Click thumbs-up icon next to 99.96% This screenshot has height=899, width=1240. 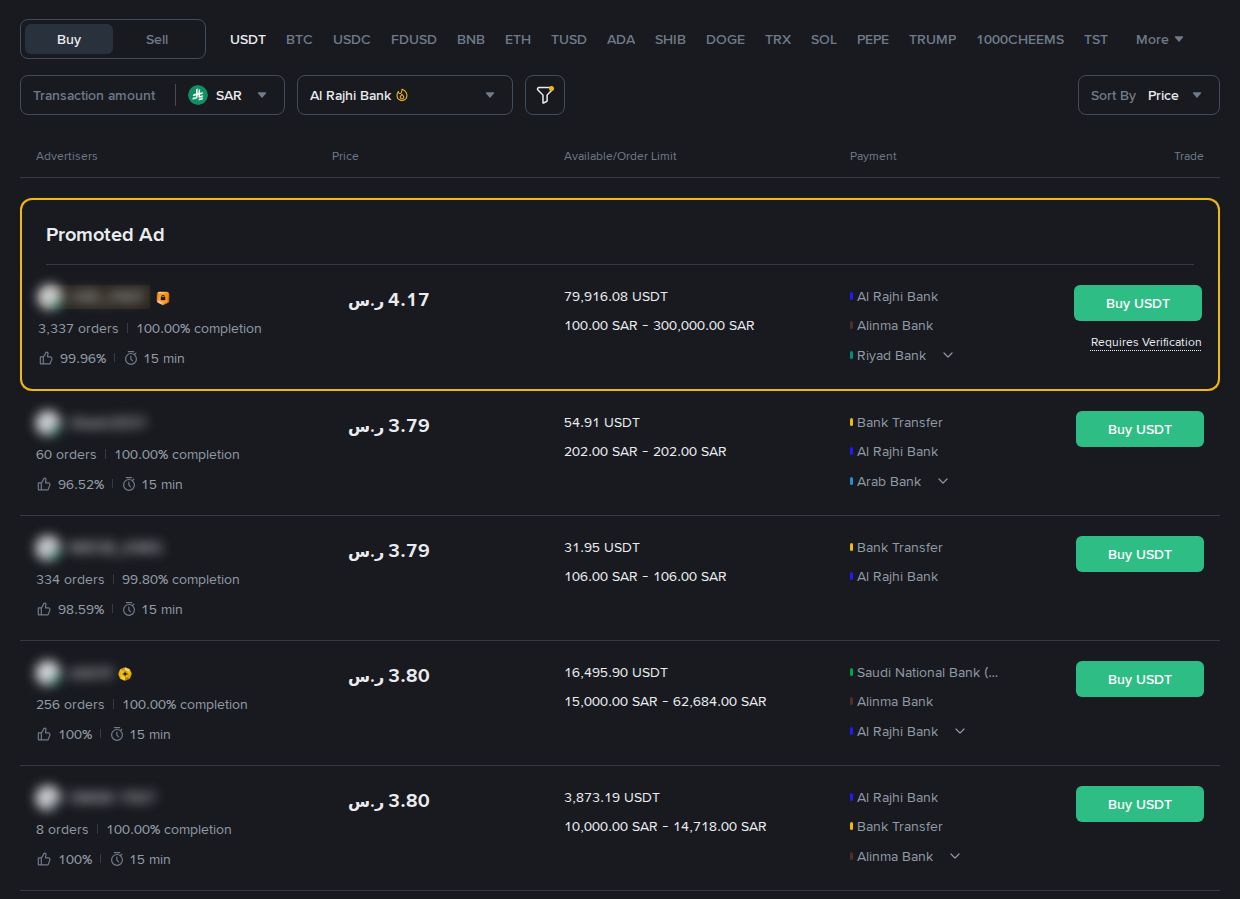pos(45,358)
